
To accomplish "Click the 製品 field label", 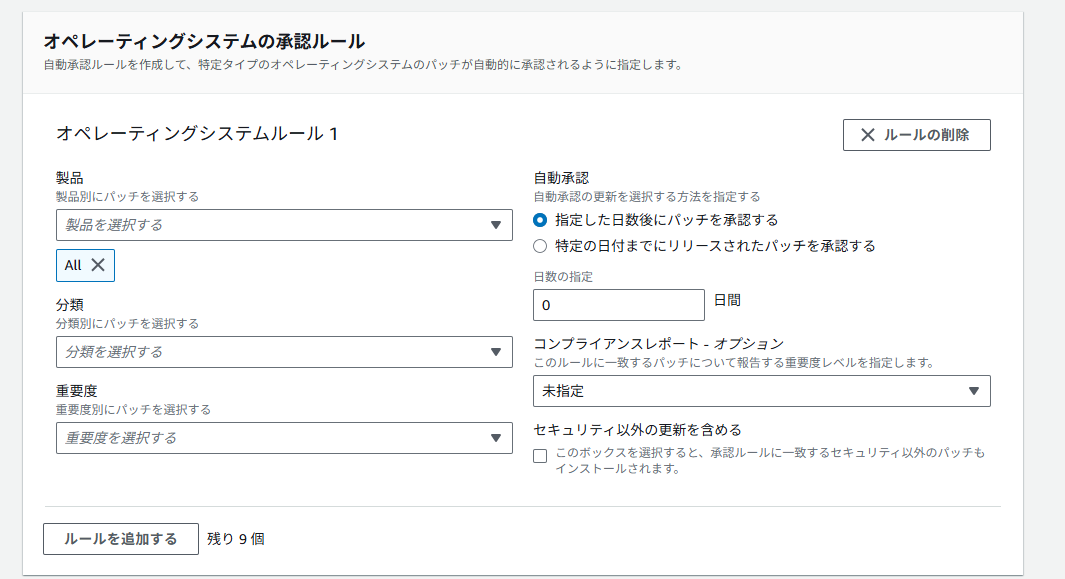I will coord(70,178).
